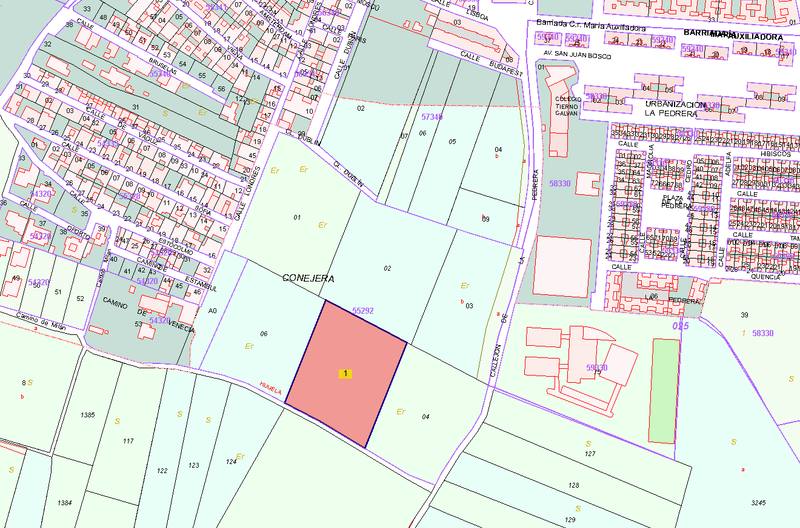Click the ESTAMBUL street label
Screen dimensions: 800x528
coord(201,284)
